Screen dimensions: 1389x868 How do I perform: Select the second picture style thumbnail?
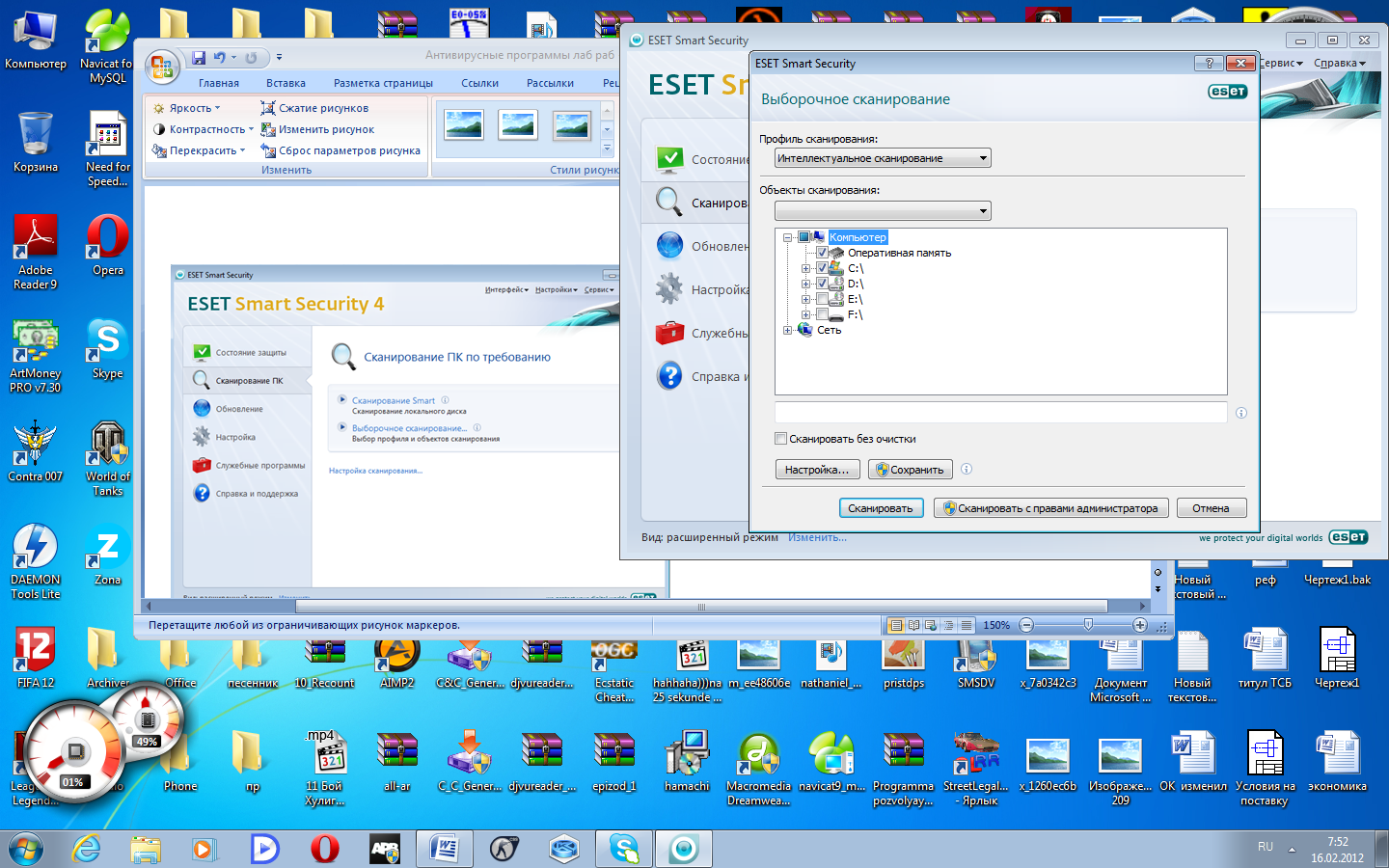[518, 125]
